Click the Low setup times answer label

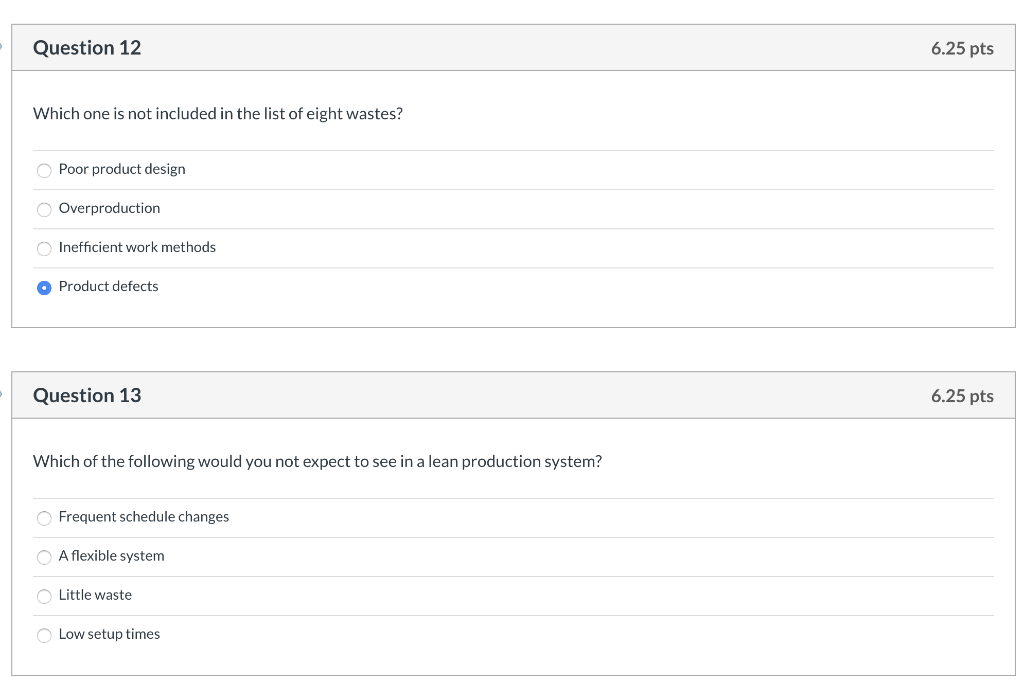pos(109,634)
